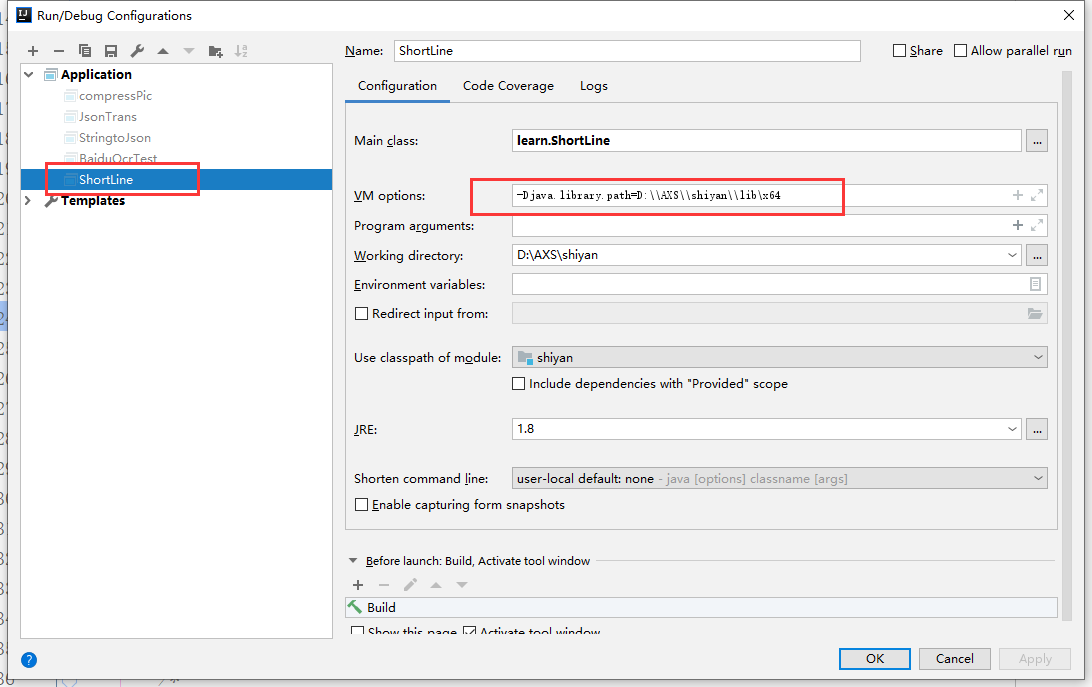The width and height of the screenshot is (1092, 687).
Task: Click the OK button
Action: (874, 658)
